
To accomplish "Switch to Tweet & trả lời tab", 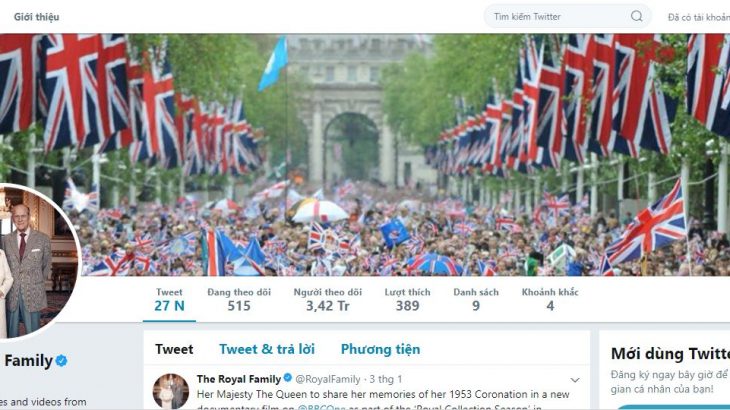I will point(267,349).
